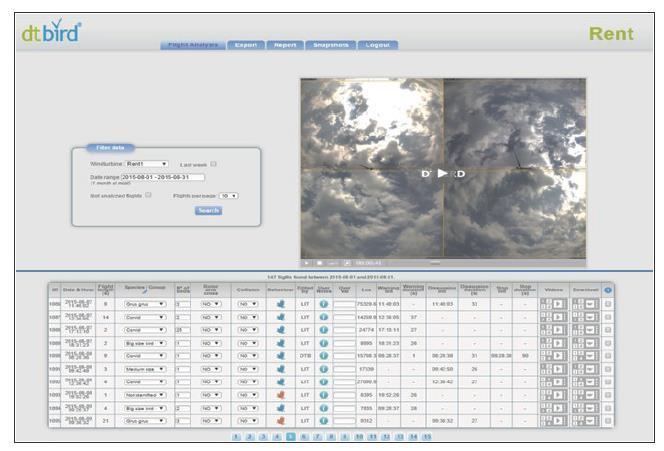This screenshot has height=451, width=664.
Task: Click the blue eye icon in the table header
Action: (608, 290)
